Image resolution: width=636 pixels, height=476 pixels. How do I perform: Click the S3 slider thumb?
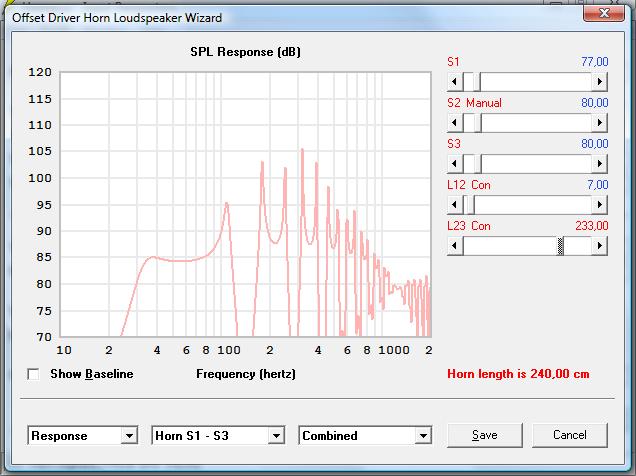478,164
